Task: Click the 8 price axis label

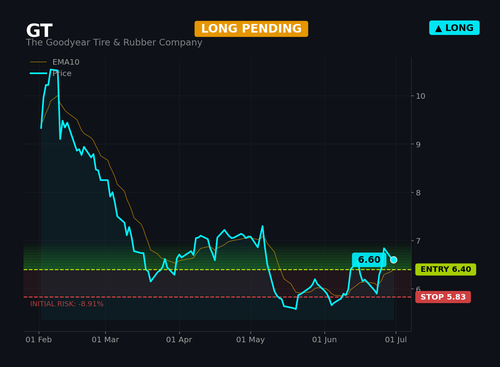Action: click(x=418, y=193)
